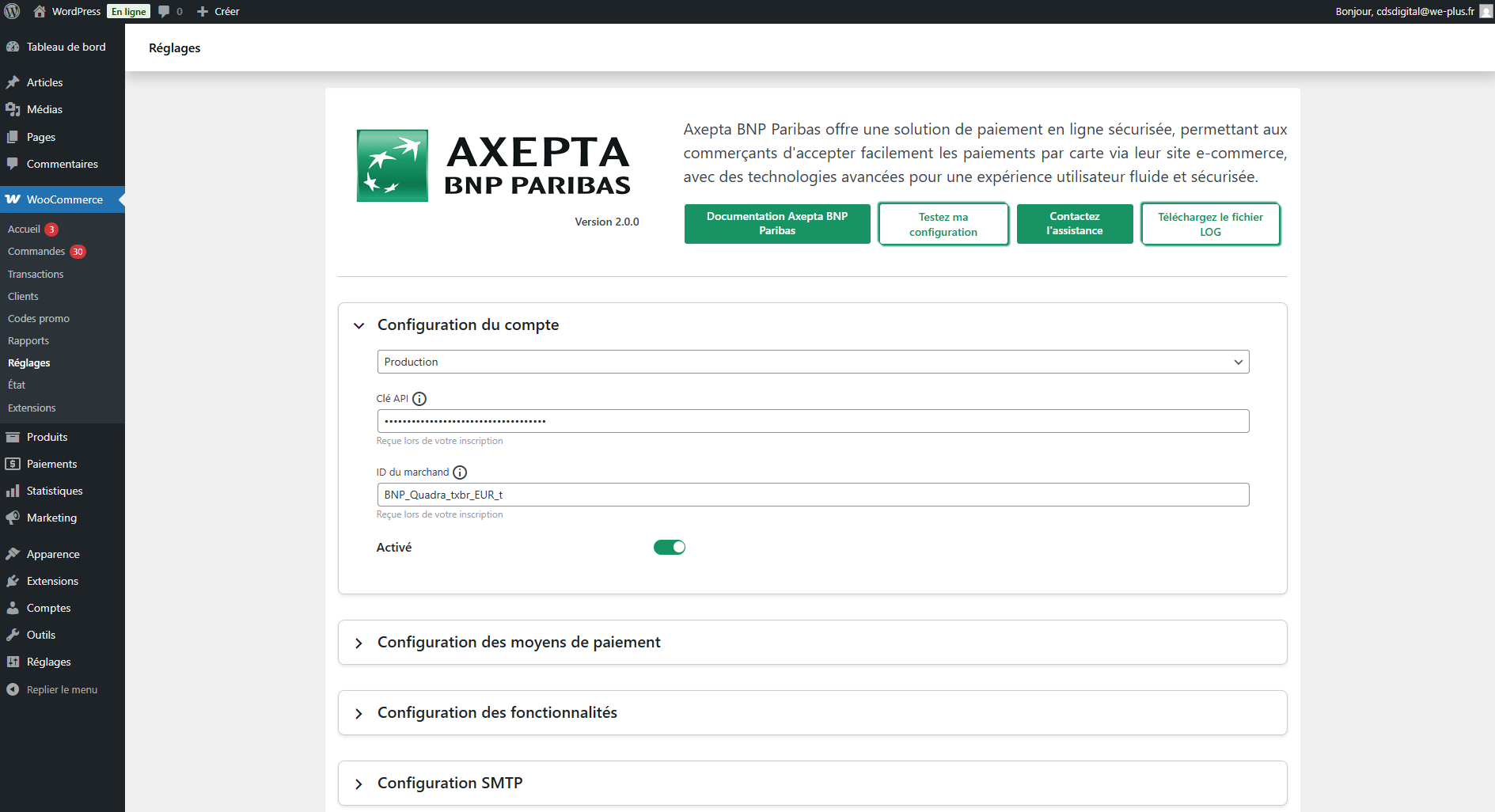1495x812 pixels.
Task: Click the Axepta BNP Paribas logo
Action: (x=493, y=165)
